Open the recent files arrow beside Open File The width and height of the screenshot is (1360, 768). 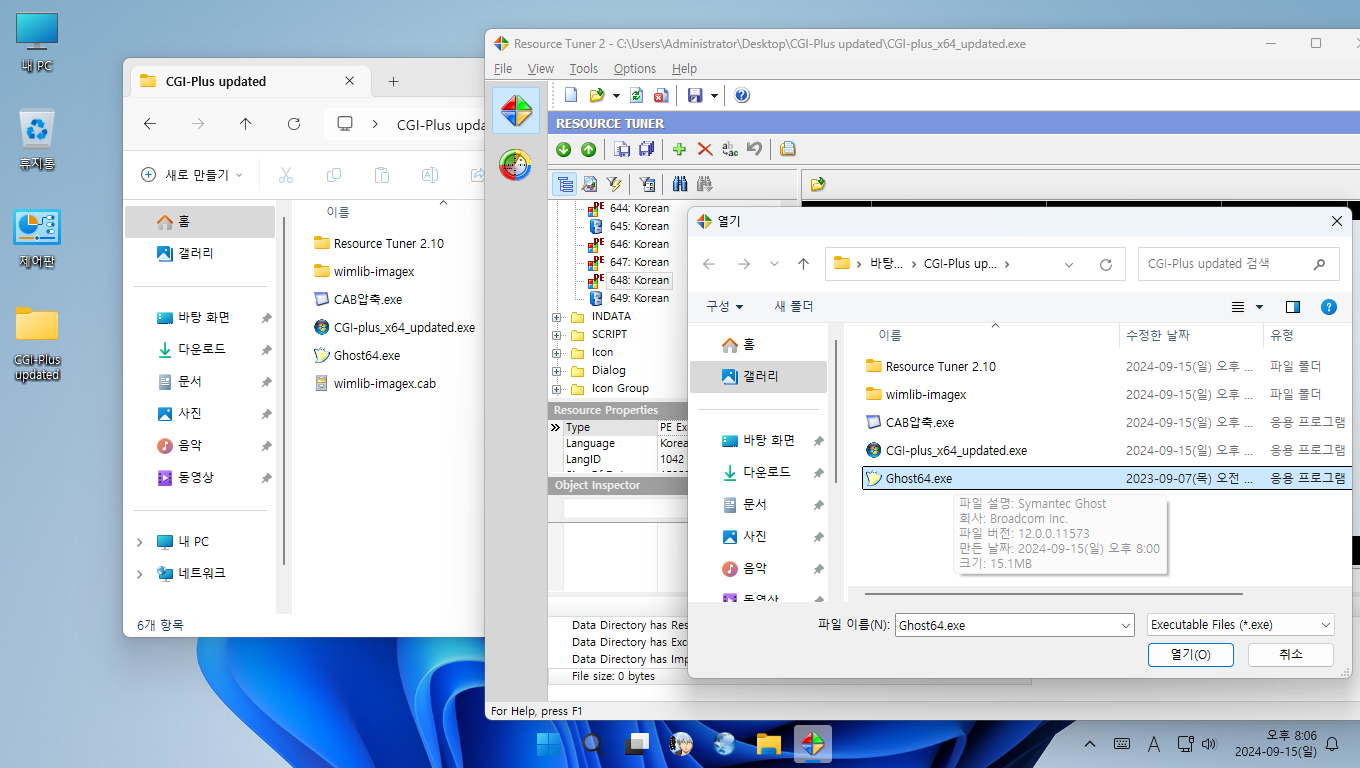616,96
